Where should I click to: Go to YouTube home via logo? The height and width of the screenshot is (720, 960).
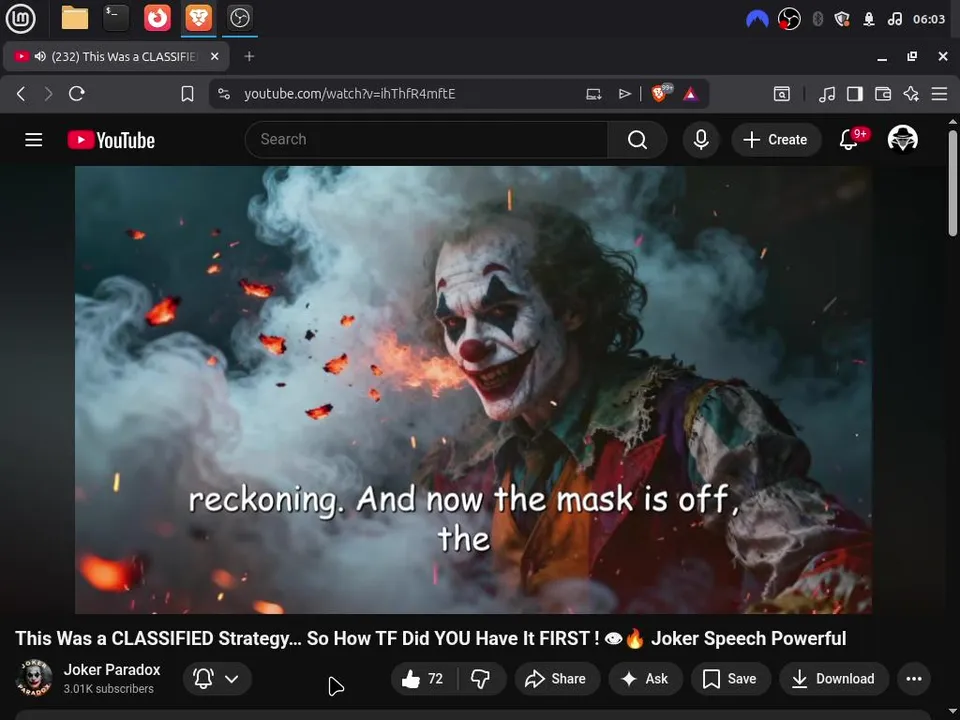111,140
